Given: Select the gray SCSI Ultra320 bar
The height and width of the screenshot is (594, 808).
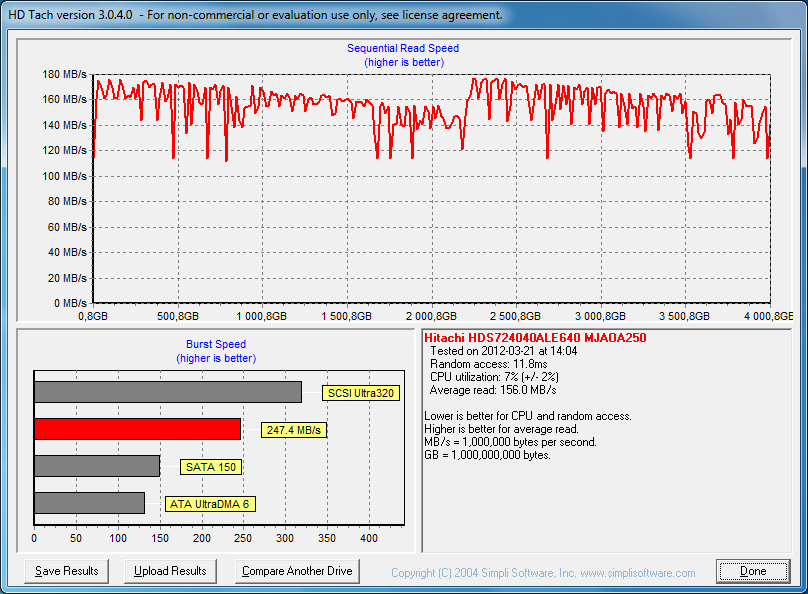Looking at the screenshot, I should coord(168,392).
